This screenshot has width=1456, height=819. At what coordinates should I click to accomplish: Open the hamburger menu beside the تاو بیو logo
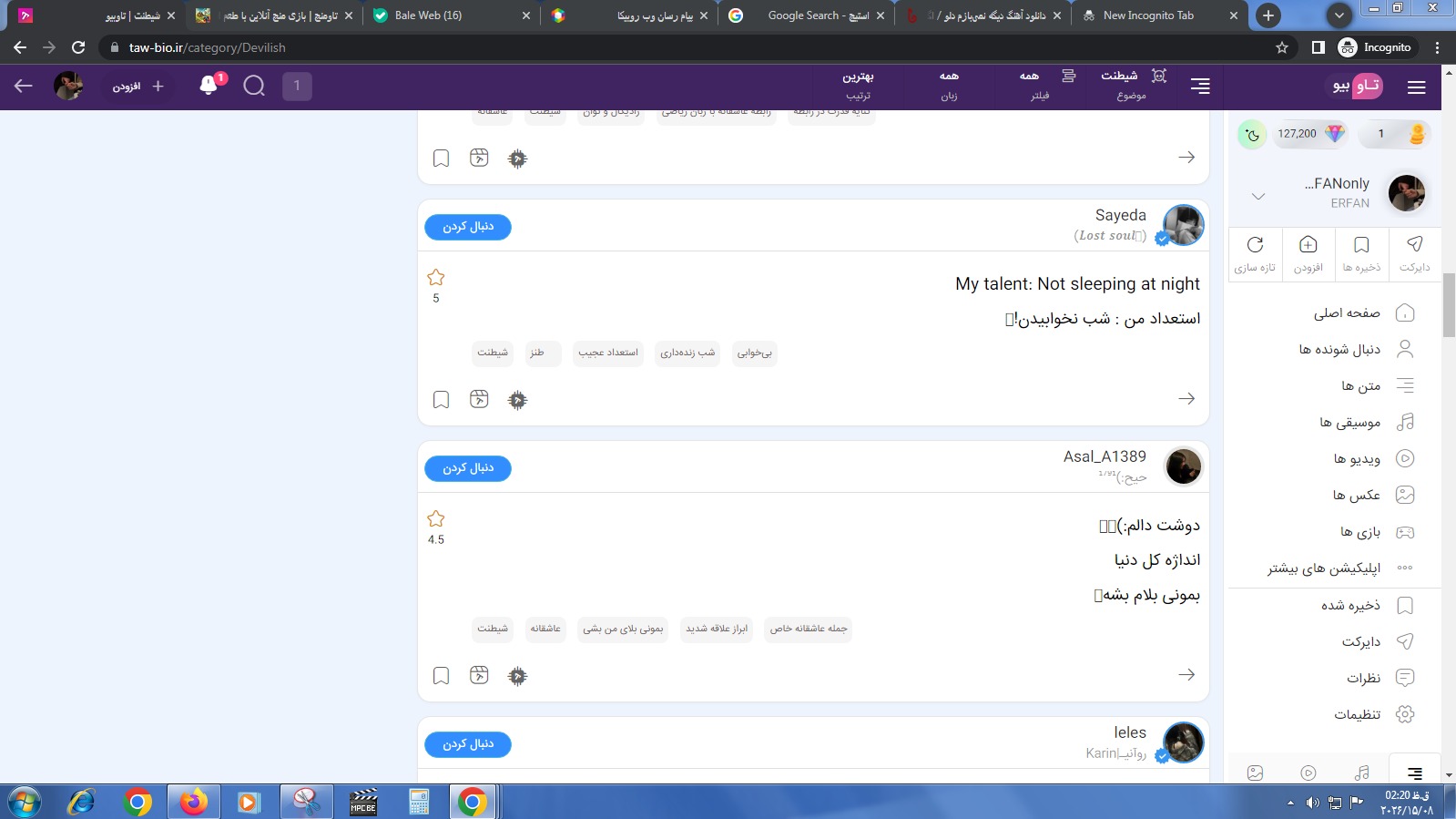tap(1416, 87)
